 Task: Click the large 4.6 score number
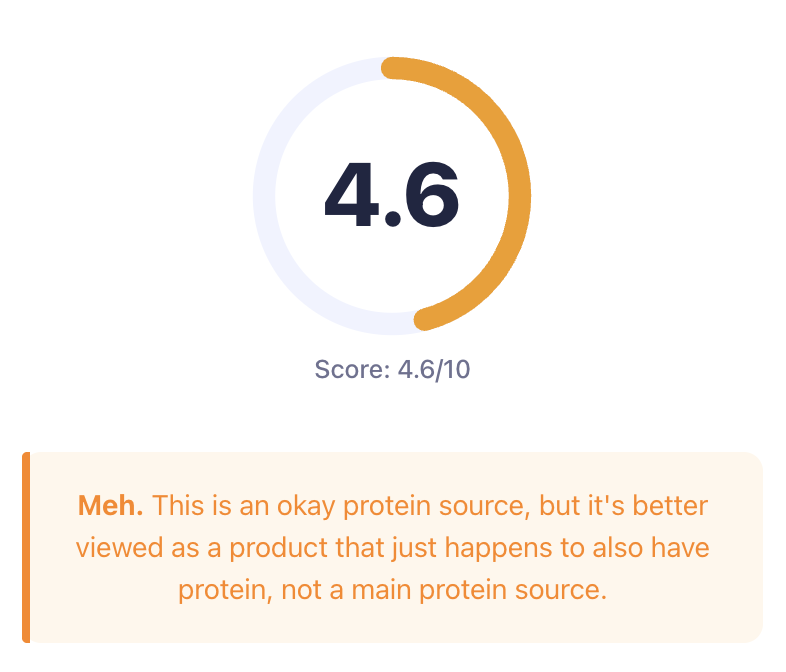click(391, 195)
